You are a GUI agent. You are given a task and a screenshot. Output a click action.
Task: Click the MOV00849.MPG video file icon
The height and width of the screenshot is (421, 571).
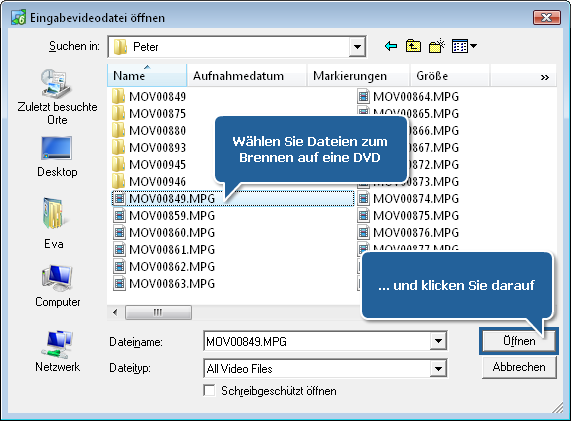pyautogui.click(x=119, y=198)
